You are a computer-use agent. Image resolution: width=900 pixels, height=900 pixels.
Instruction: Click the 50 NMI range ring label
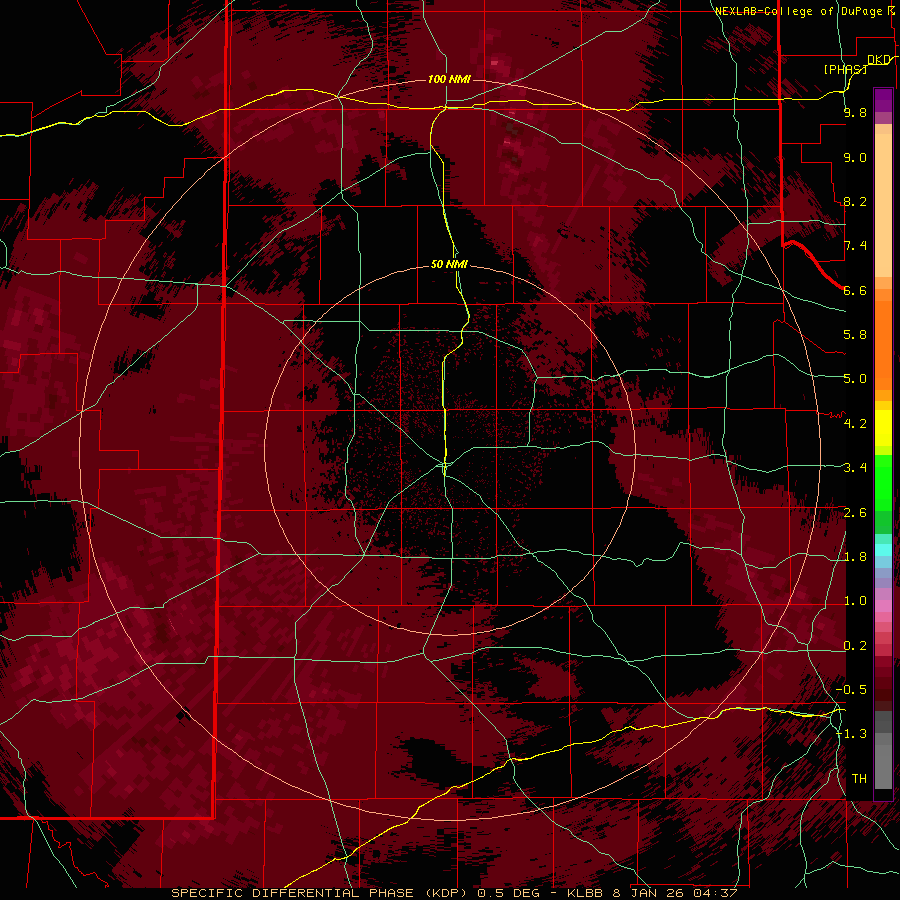(x=449, y=264)
